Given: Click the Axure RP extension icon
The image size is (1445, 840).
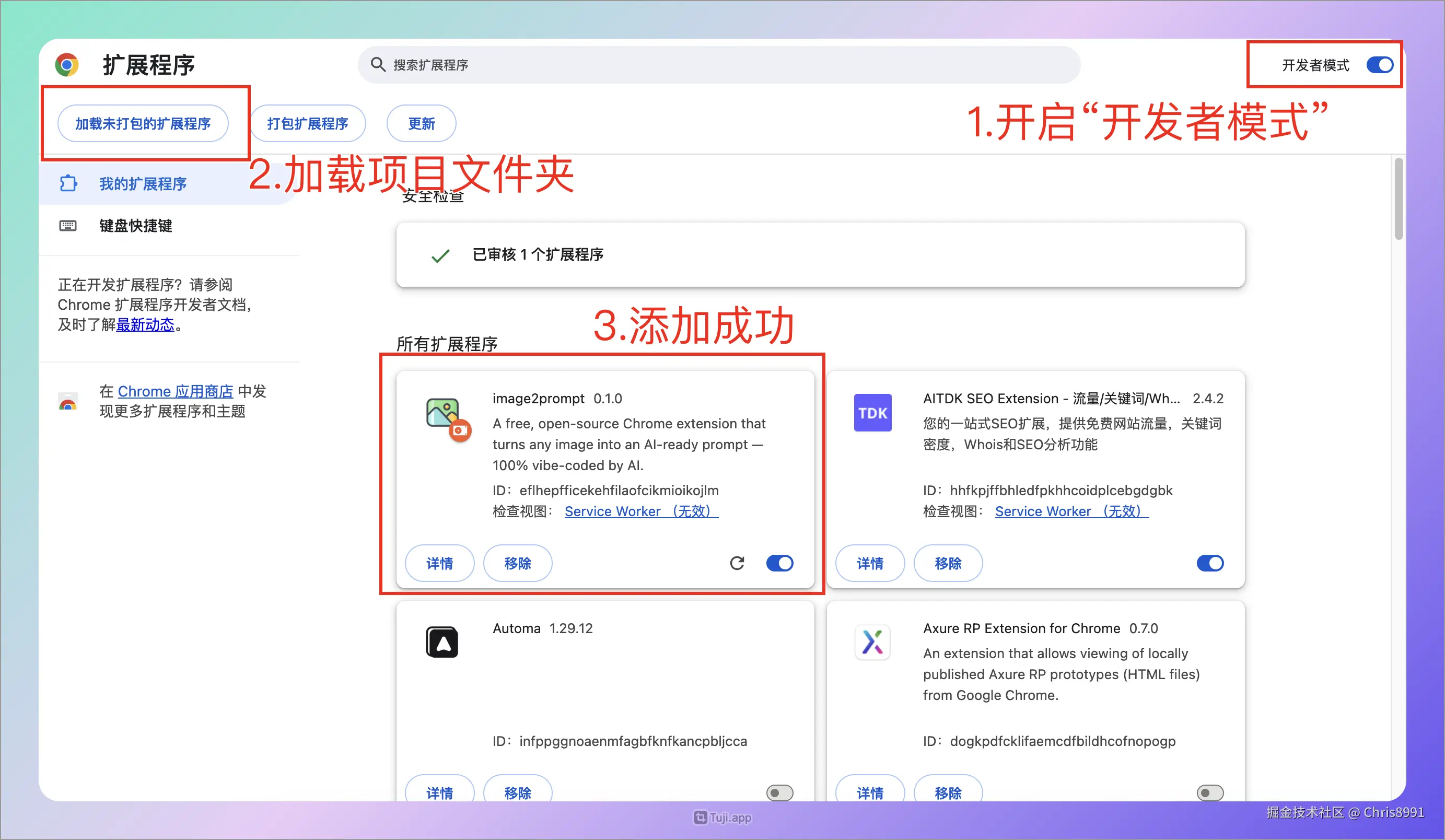Looking at the screenshot, I should pyautogui.click(x=872, y=642).
